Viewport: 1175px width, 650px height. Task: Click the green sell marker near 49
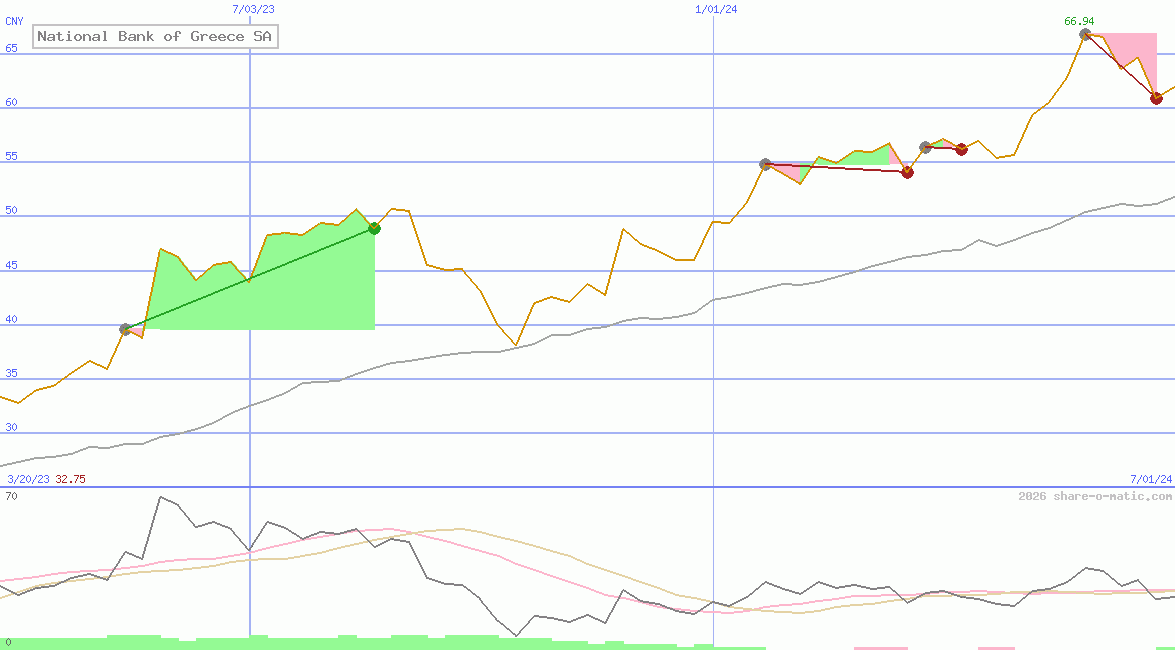coord(374,228)
